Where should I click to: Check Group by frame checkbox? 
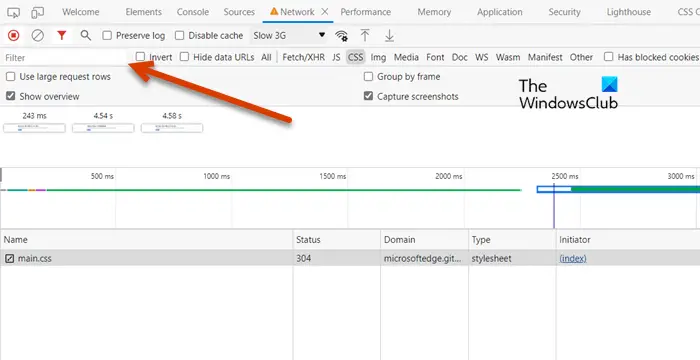[368, 77]
